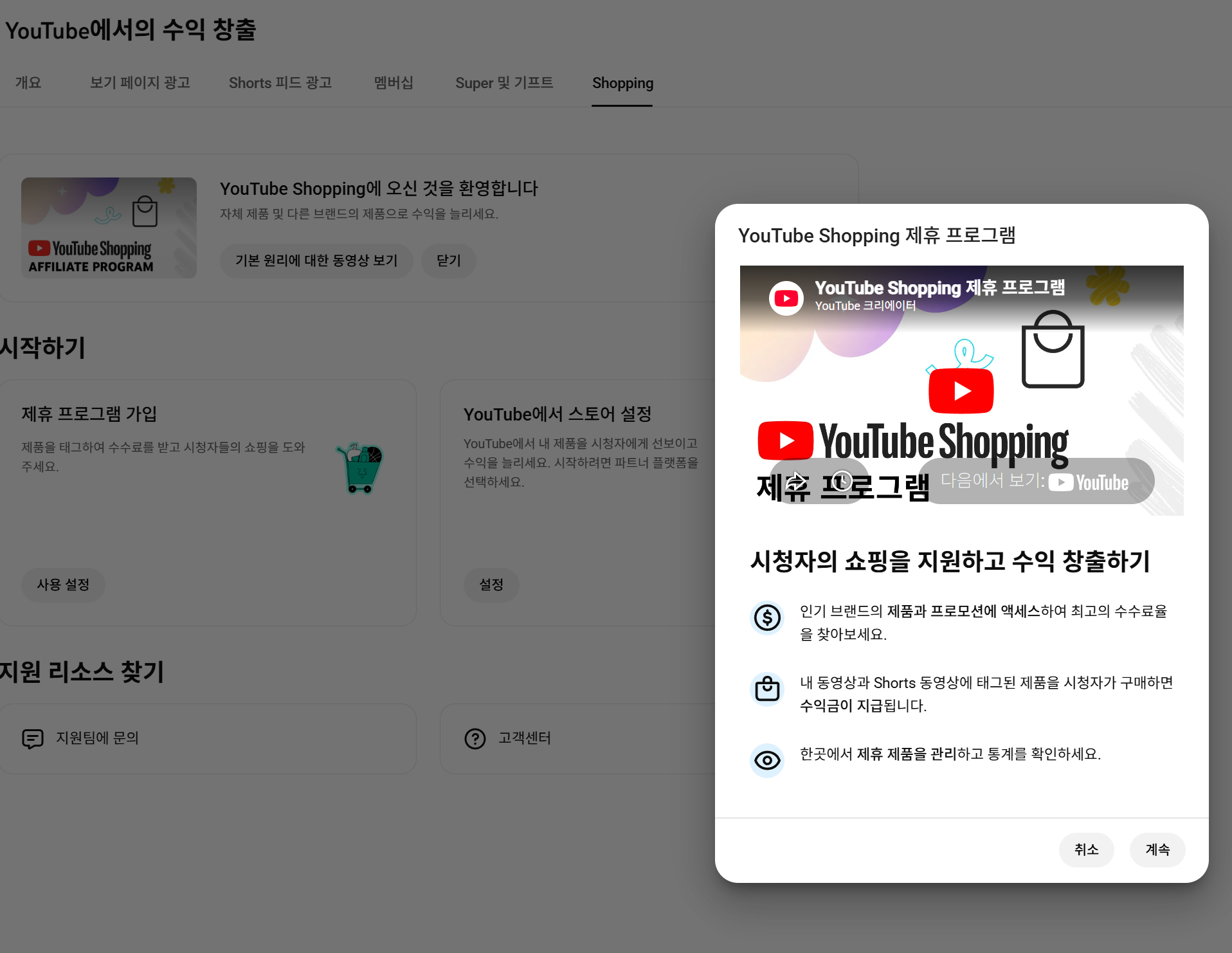Image resolution: width=1232 pixels, height=953 pixels.
Task: Switch to the 개요 tab
Action: tap(28, 83)
